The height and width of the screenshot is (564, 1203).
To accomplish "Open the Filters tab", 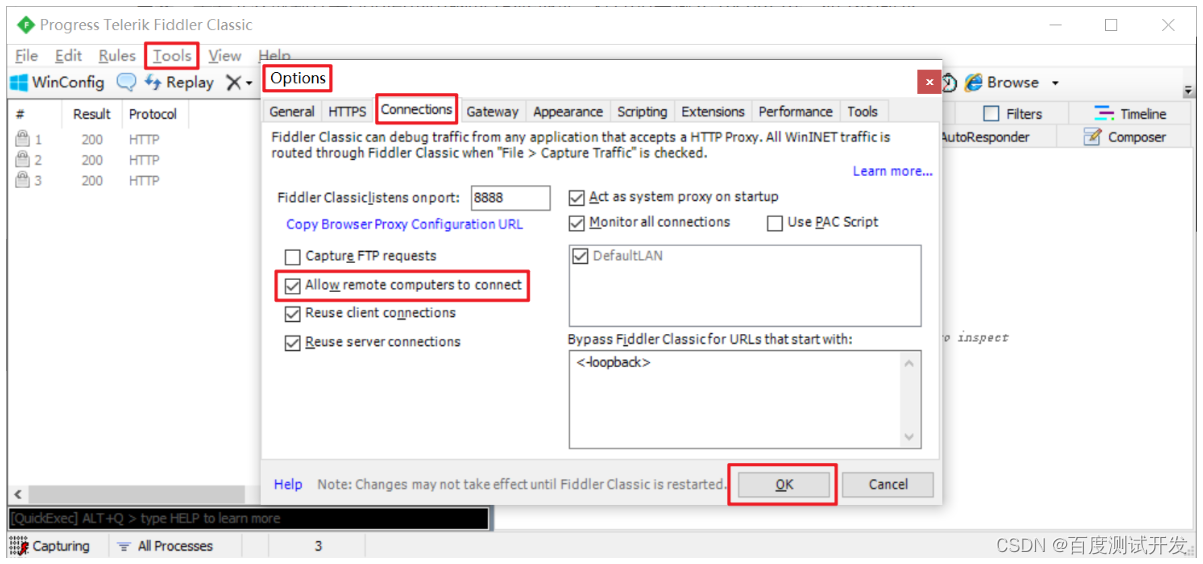I will tap(1013, 114).
